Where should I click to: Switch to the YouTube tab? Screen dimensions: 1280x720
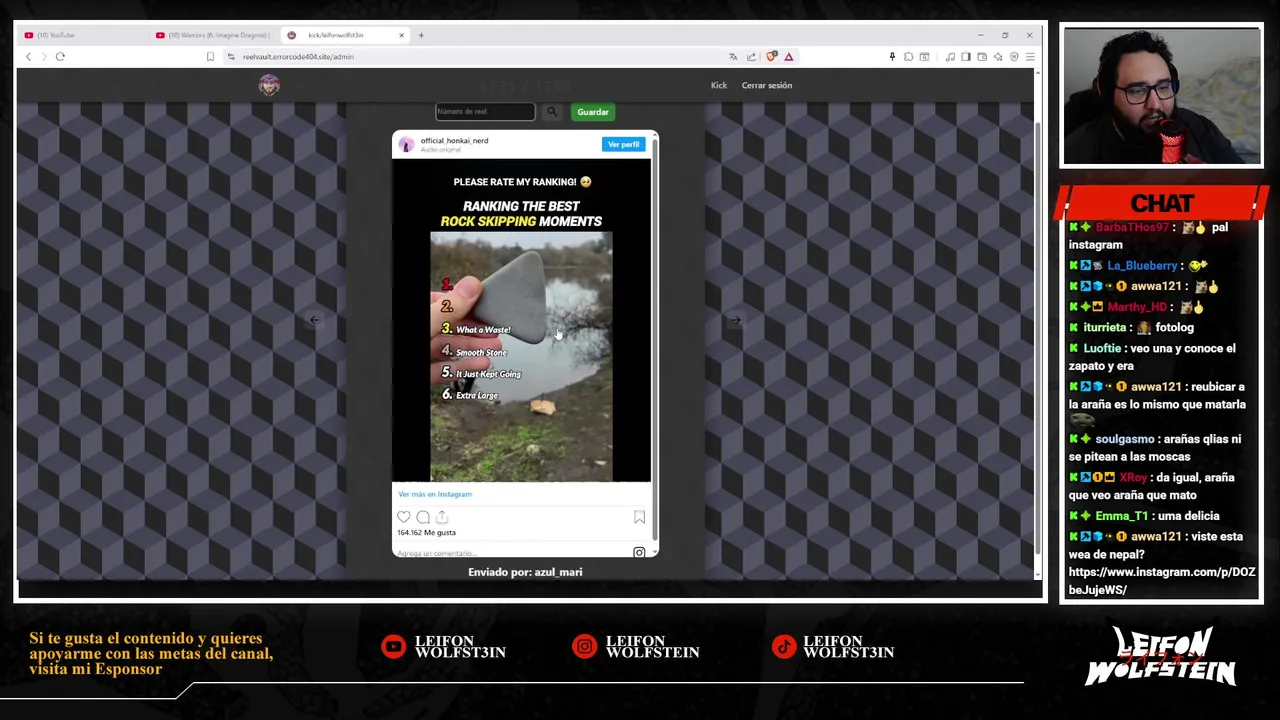80,35
